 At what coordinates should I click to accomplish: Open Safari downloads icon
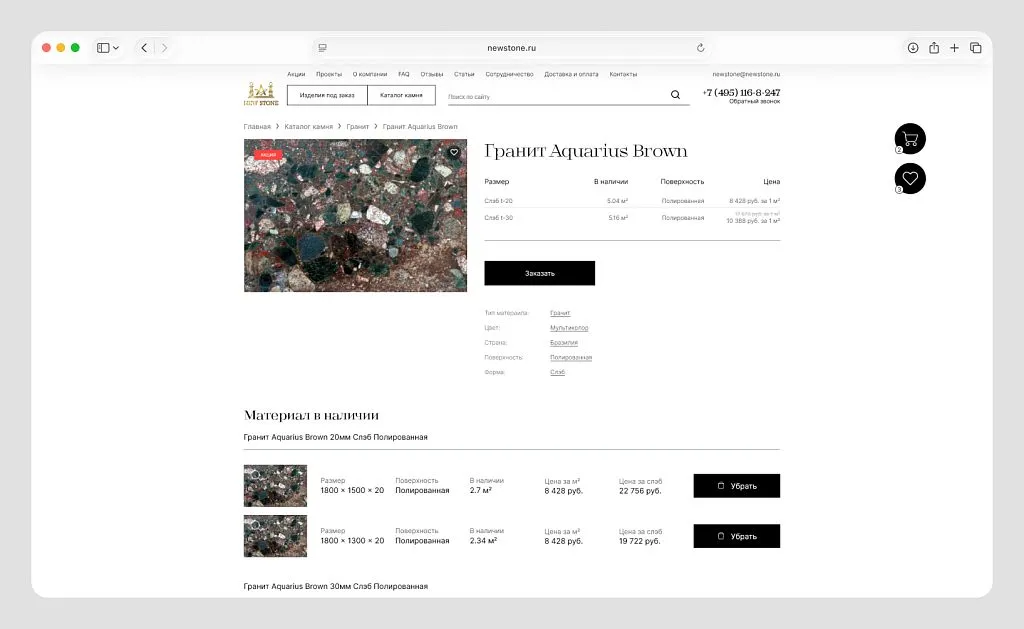[911, 47]
